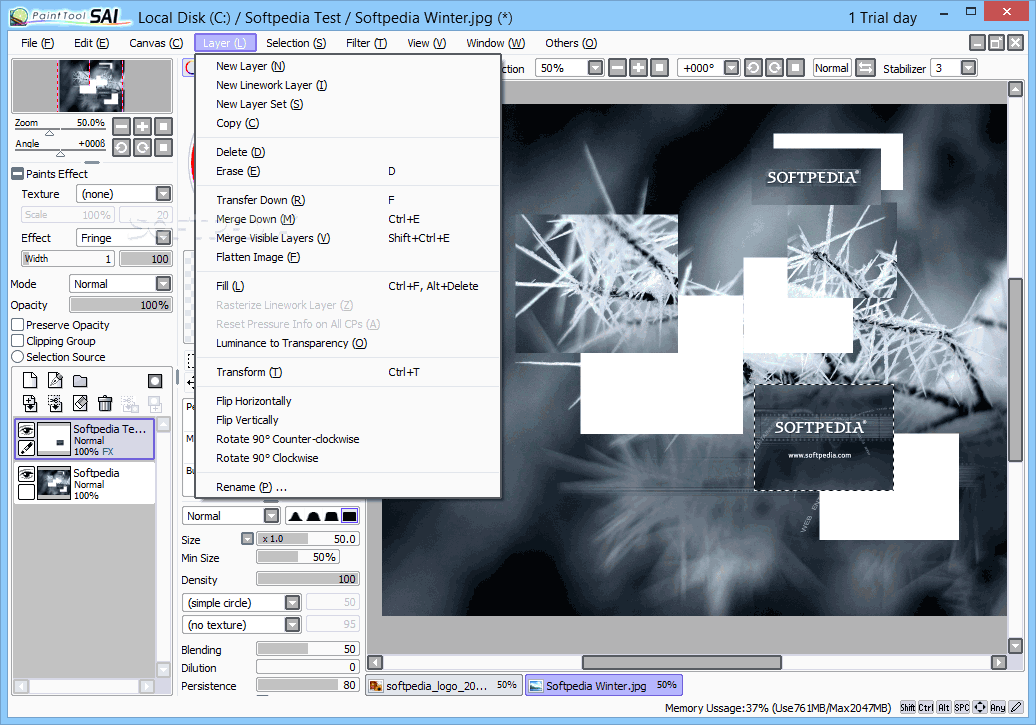Toggle the Ctrl indicator in status bar
The width and height of the screenshot is (1036, 725).
926,707
